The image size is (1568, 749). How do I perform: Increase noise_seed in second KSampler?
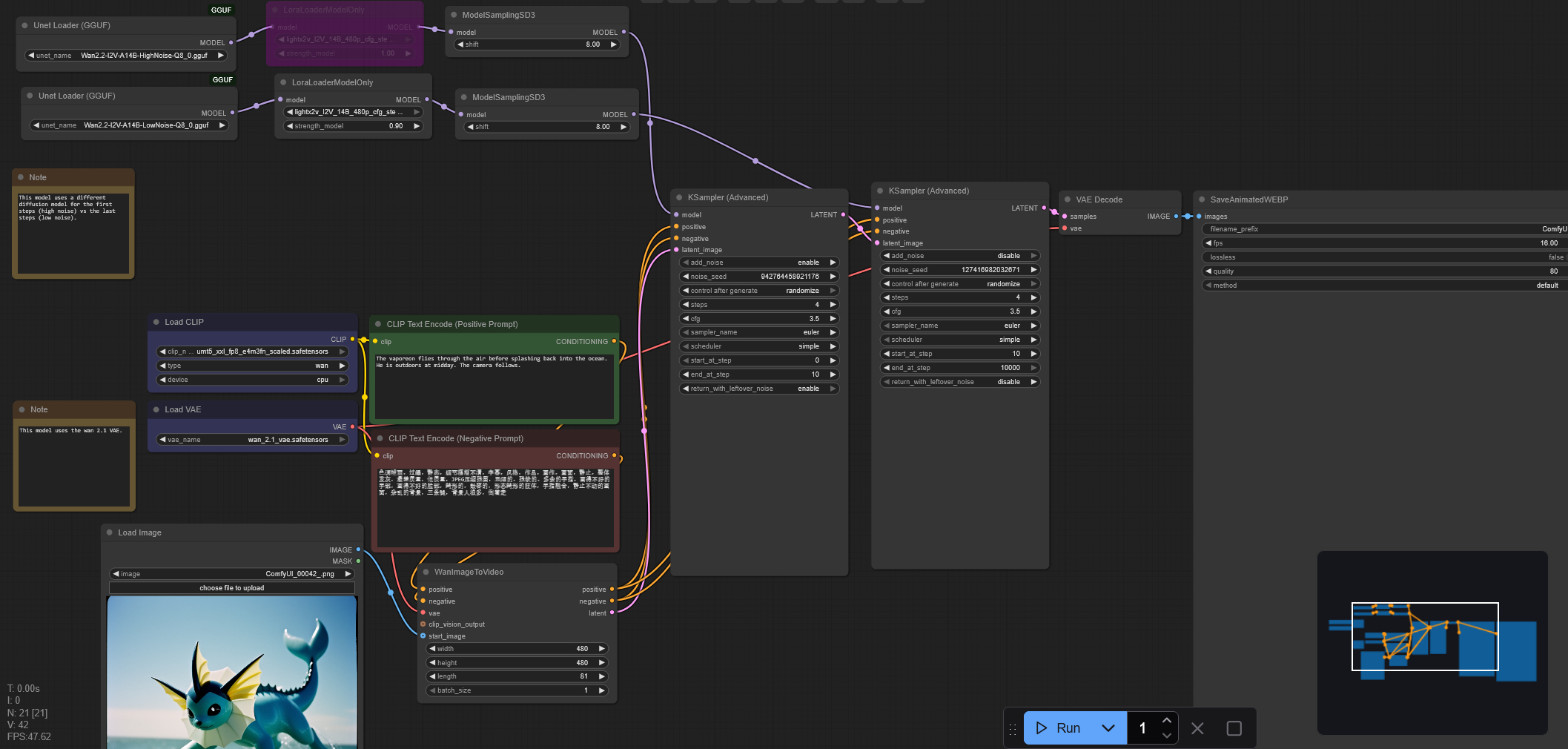point(1033,270)
